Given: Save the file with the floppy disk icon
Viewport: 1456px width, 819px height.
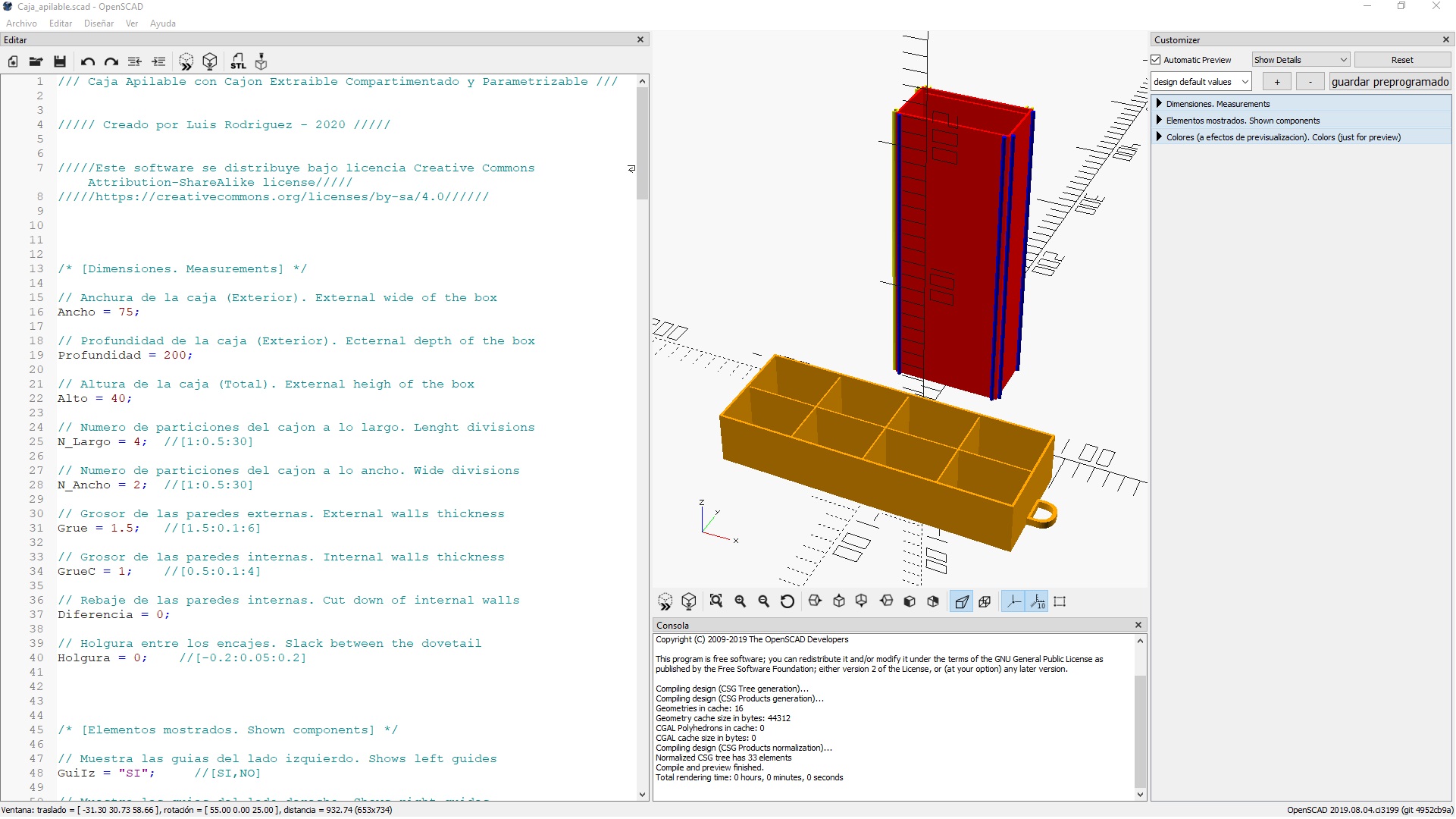Looking at the screenshot, I should pos(60,61).
